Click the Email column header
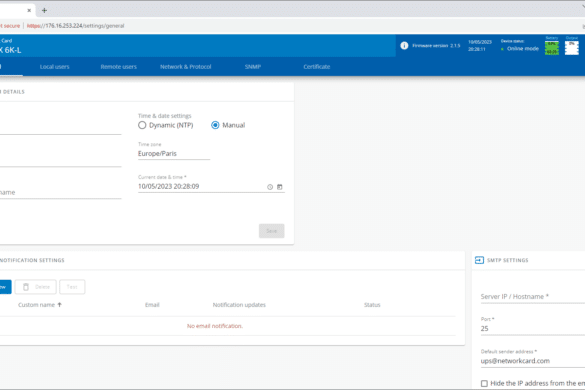Viewport: 585px width, 390px height. pos(152,305)
